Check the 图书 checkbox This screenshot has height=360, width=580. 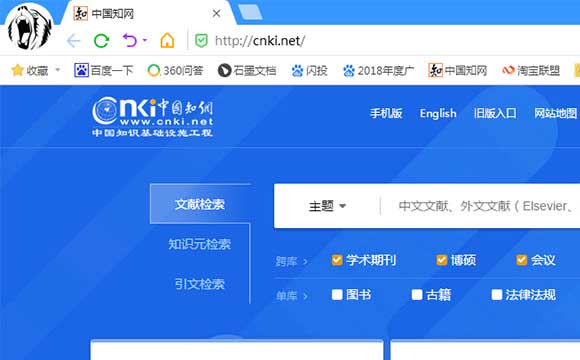pyautogui.click(x=337, y=295)
